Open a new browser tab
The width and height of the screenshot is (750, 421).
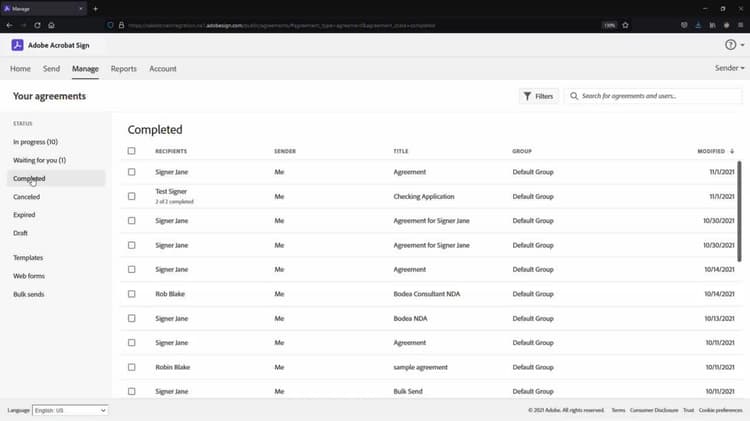[96, 9]
